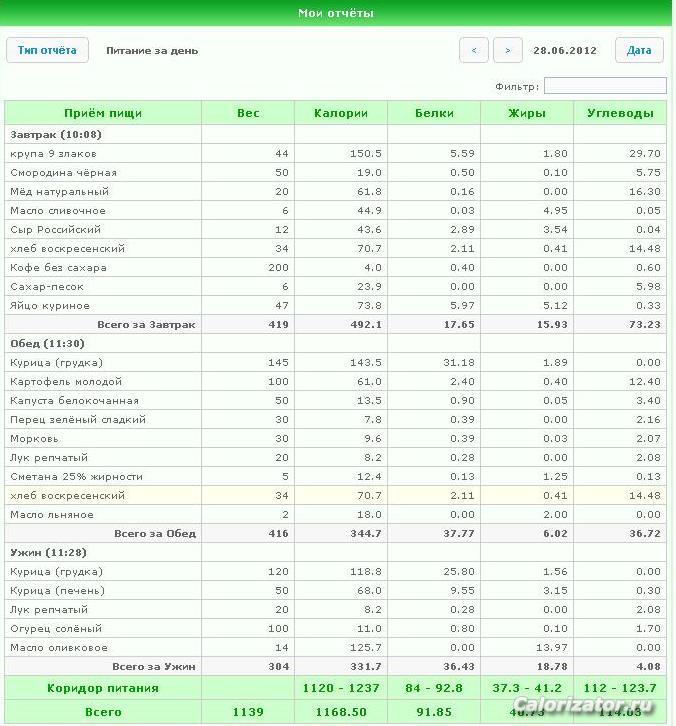Click the date text 28.06.2012
The image size is (676, 726).
pos(565,50)
